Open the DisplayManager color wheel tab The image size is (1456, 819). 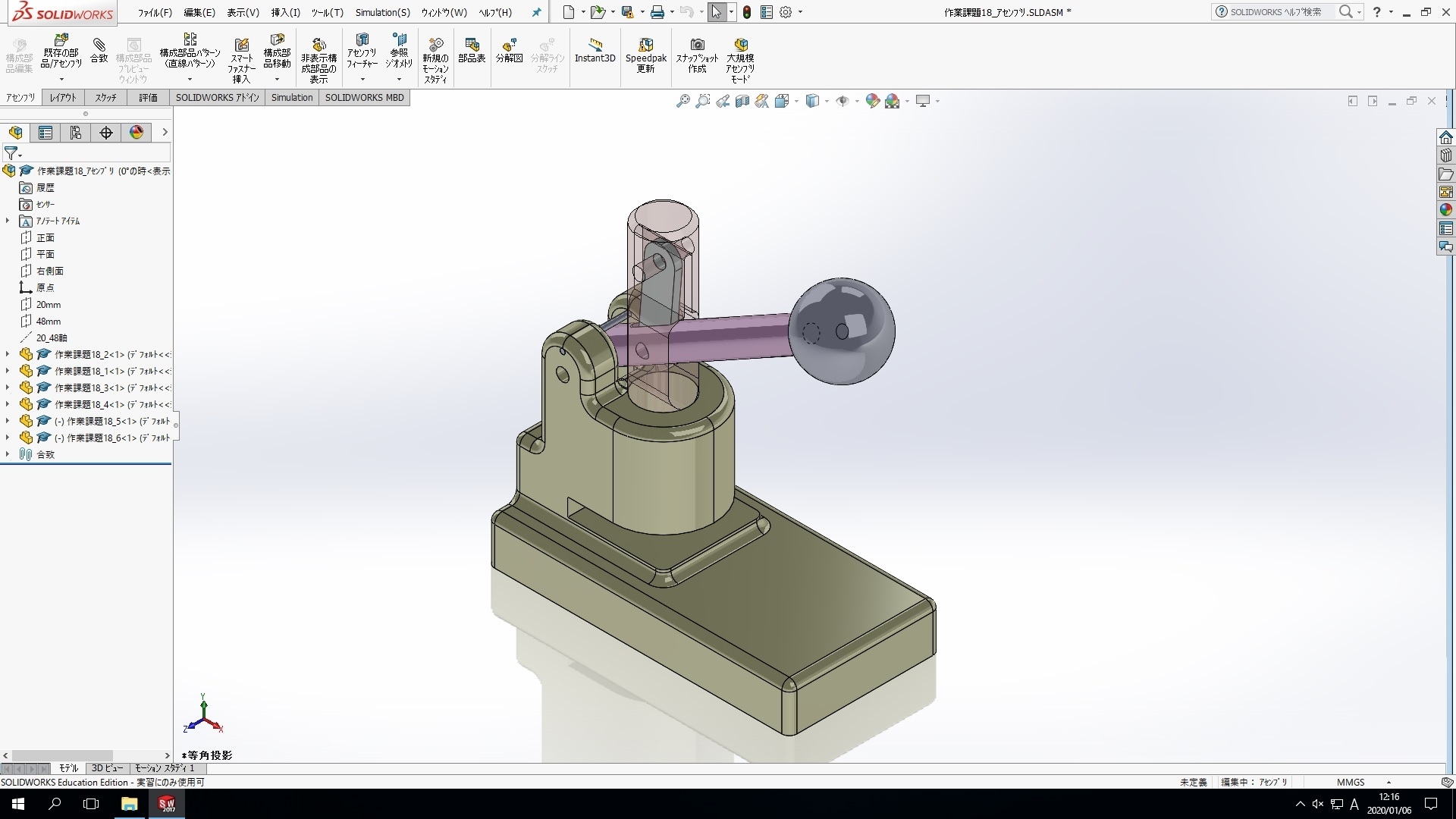pyautogui.click(x=136, y=133)
